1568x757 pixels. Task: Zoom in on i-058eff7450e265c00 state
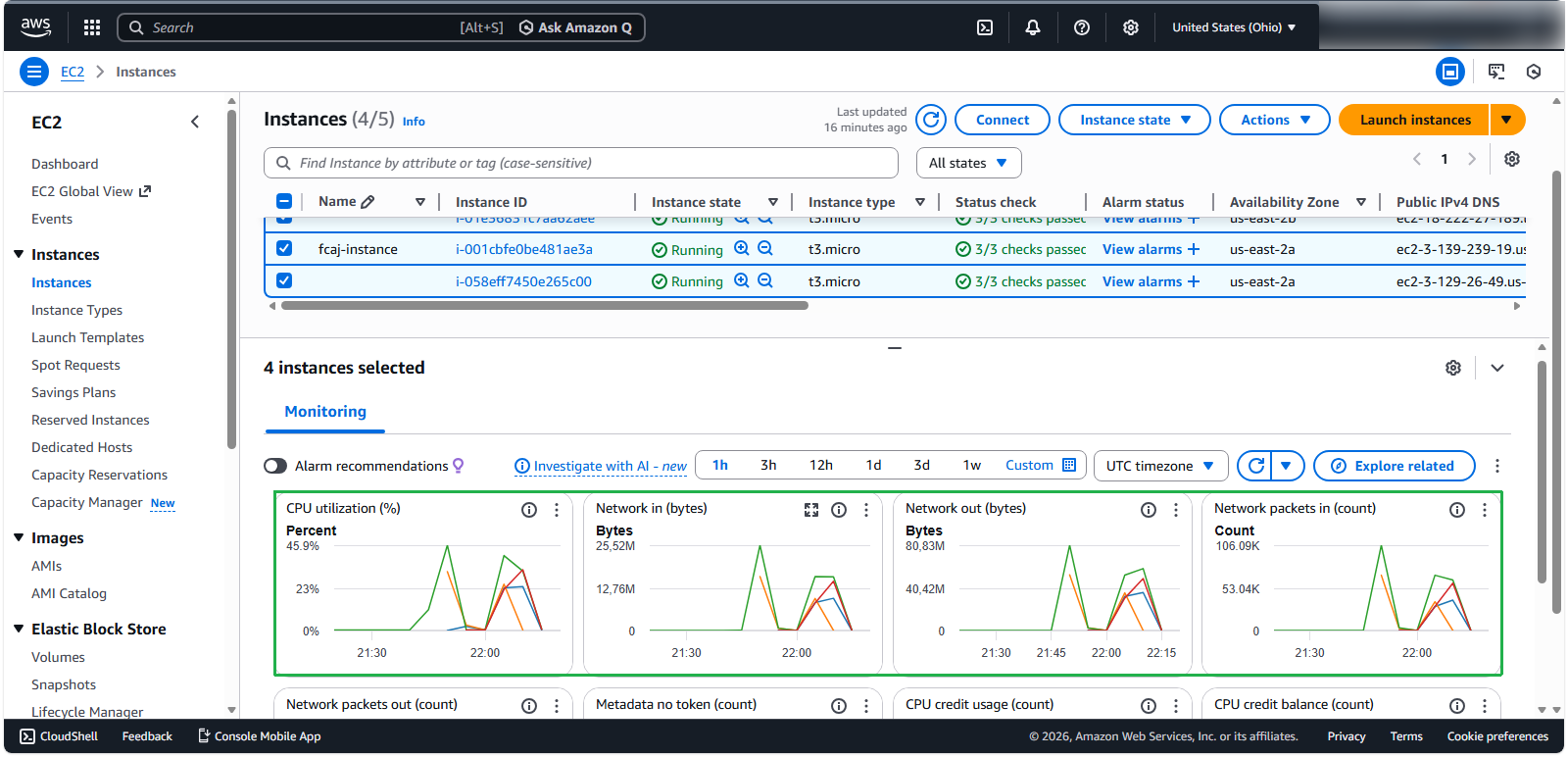pos(742,280)
